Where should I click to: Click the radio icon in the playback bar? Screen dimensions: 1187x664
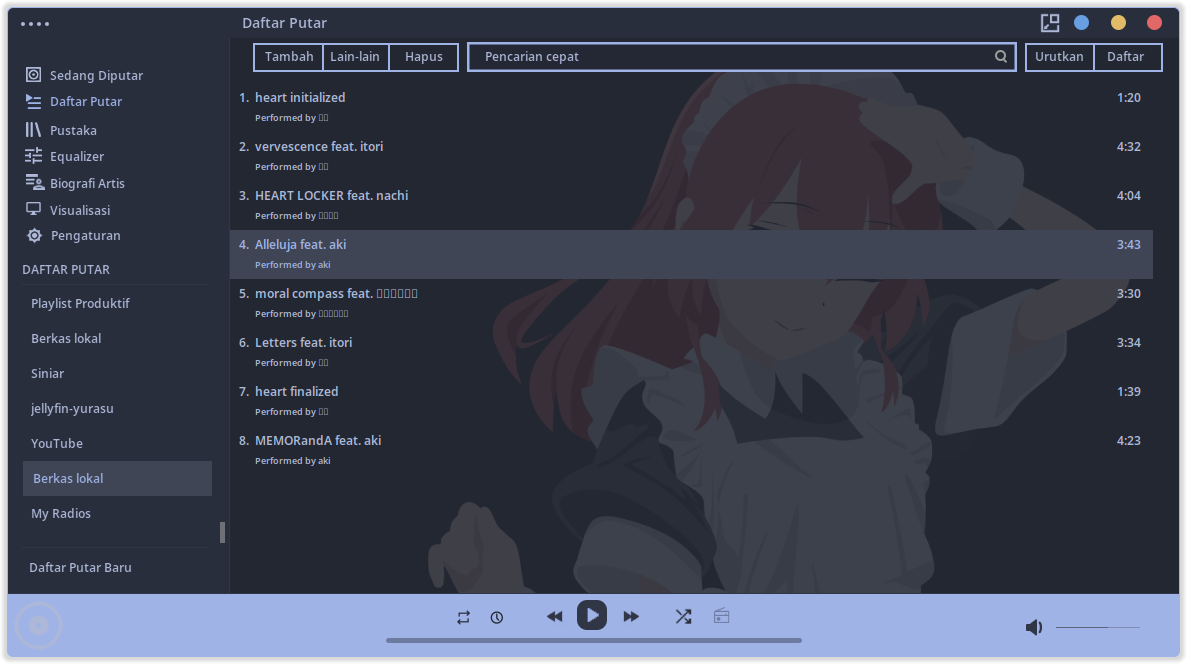721,616
